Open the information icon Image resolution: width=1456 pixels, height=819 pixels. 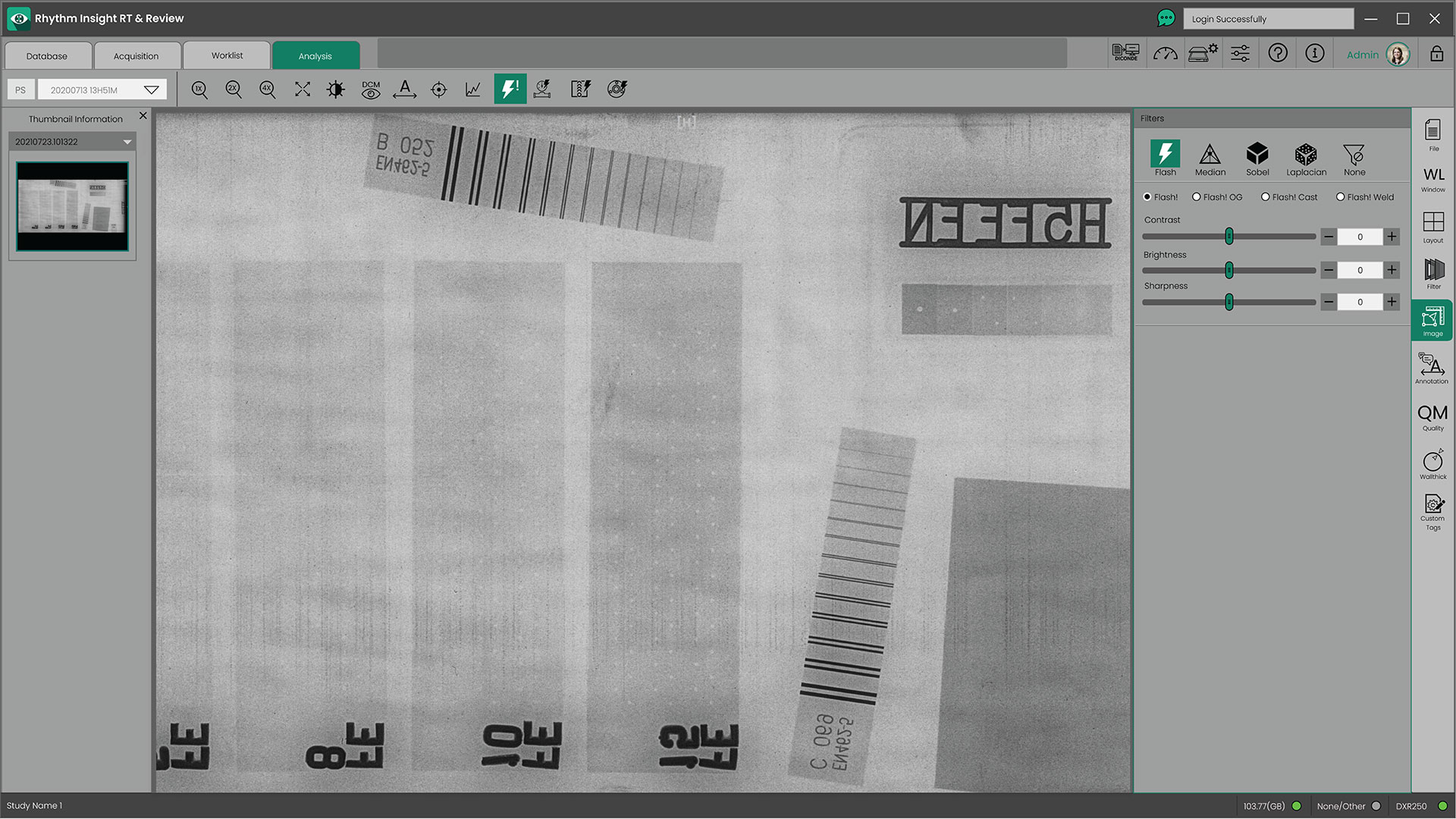(1315, 53)
